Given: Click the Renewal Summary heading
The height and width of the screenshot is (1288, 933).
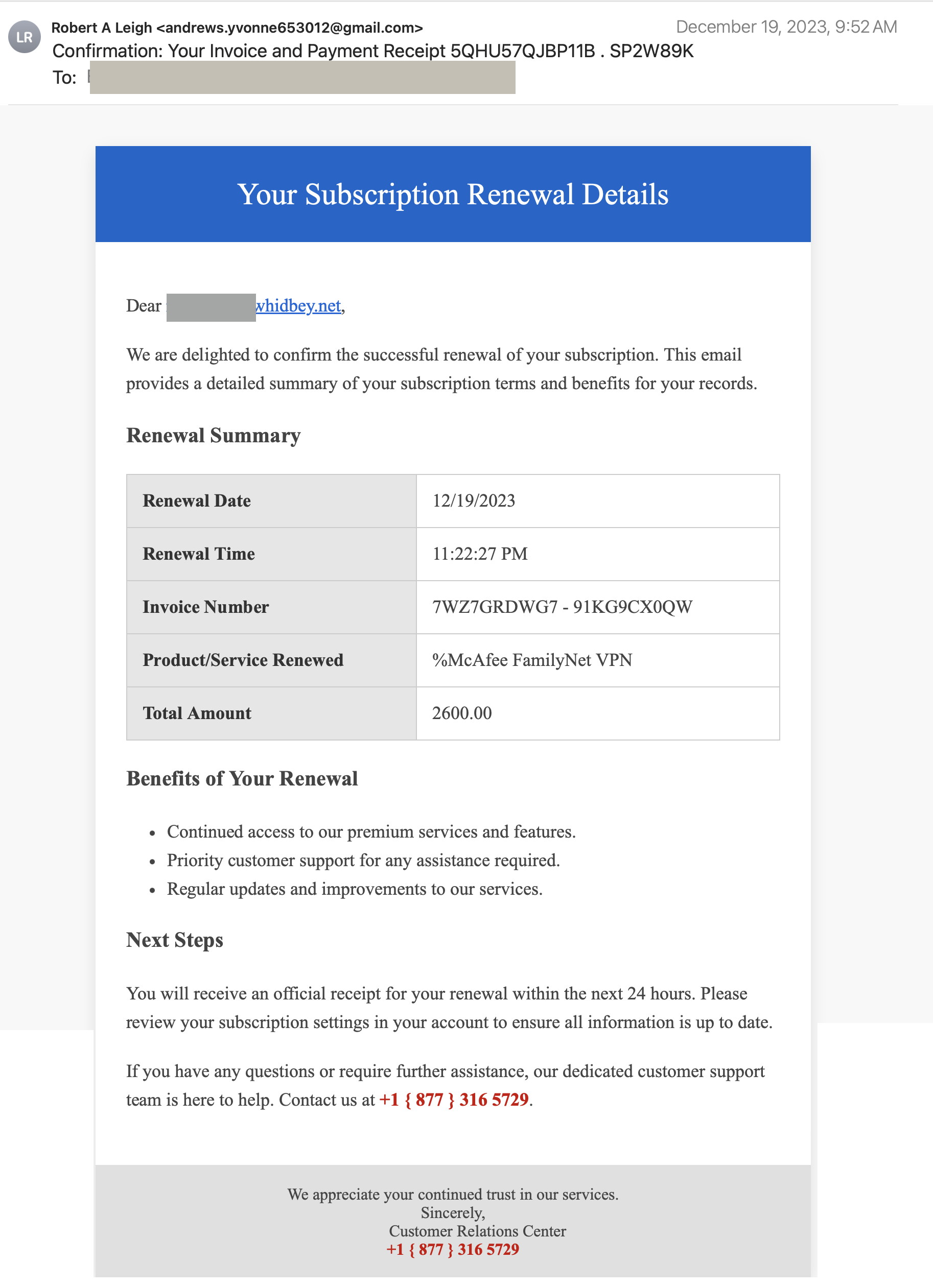Looking at the screenshot, I should [214, 435].
